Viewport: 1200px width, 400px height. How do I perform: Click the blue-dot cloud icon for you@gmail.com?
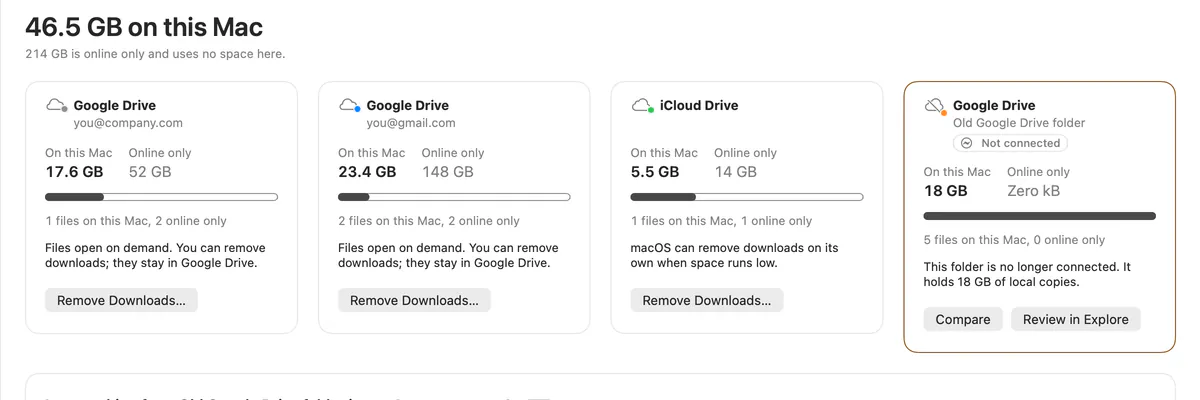[x=349, y=105]
